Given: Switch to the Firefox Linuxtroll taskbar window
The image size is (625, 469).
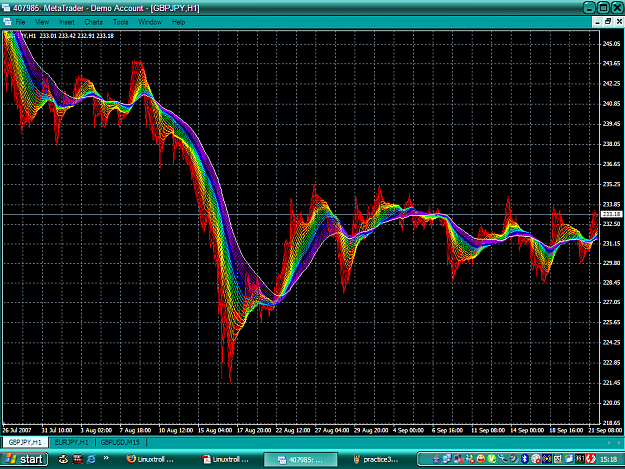Looking at the screenshot, I should click(x=150, y=459).
